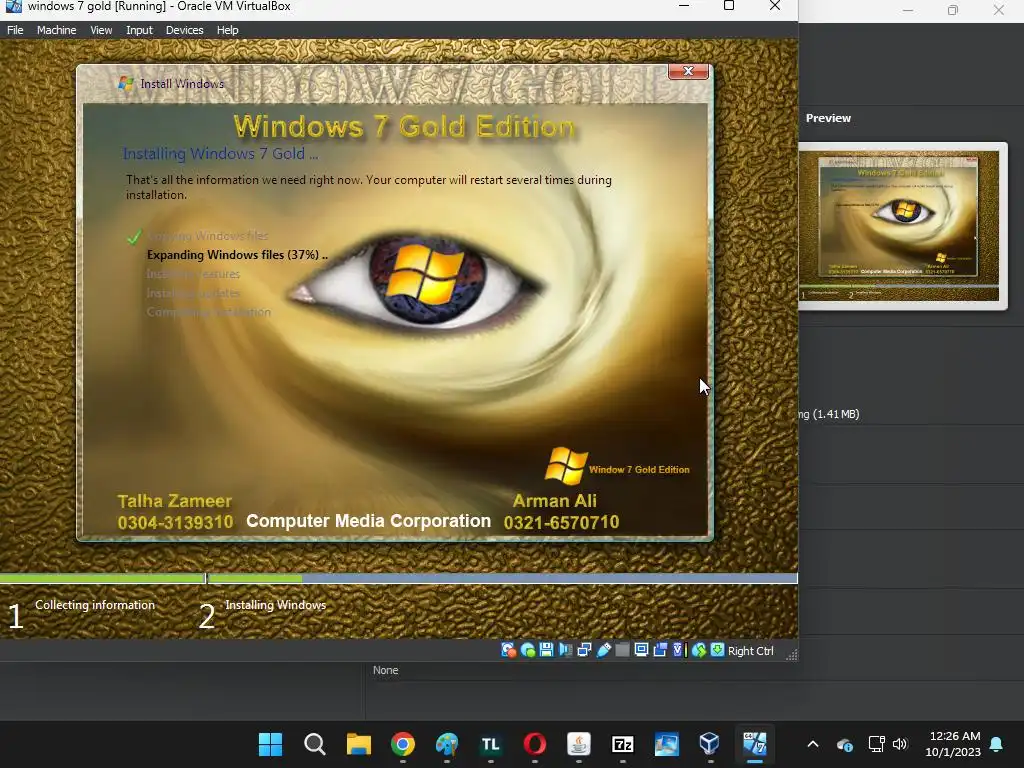
Task: Open Google Chrome from the taskbar
Action: [x=403, y=744]
